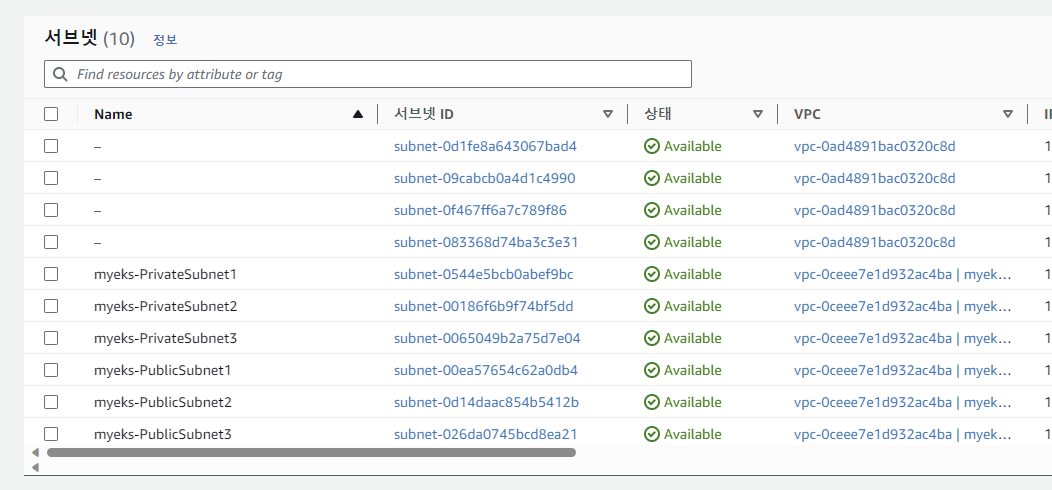Open VPC link in myeks-PublicSubnet1 row

902,370
